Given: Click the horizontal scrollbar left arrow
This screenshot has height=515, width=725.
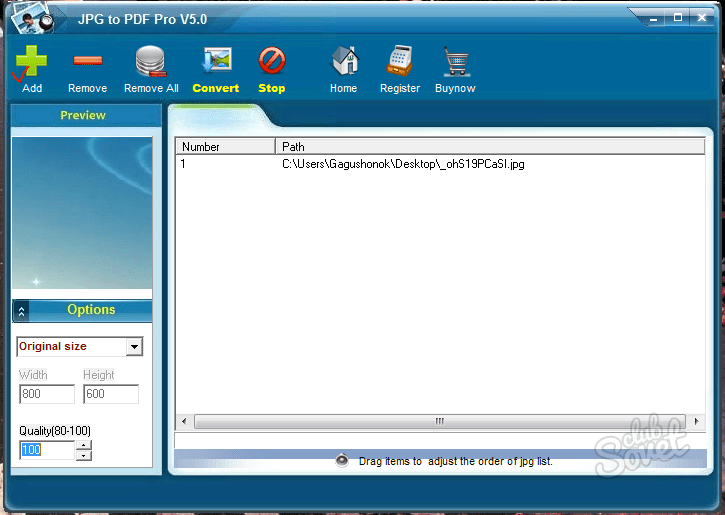Looking at the screenshot, I should pyautogui.click(x=184, y=421).
